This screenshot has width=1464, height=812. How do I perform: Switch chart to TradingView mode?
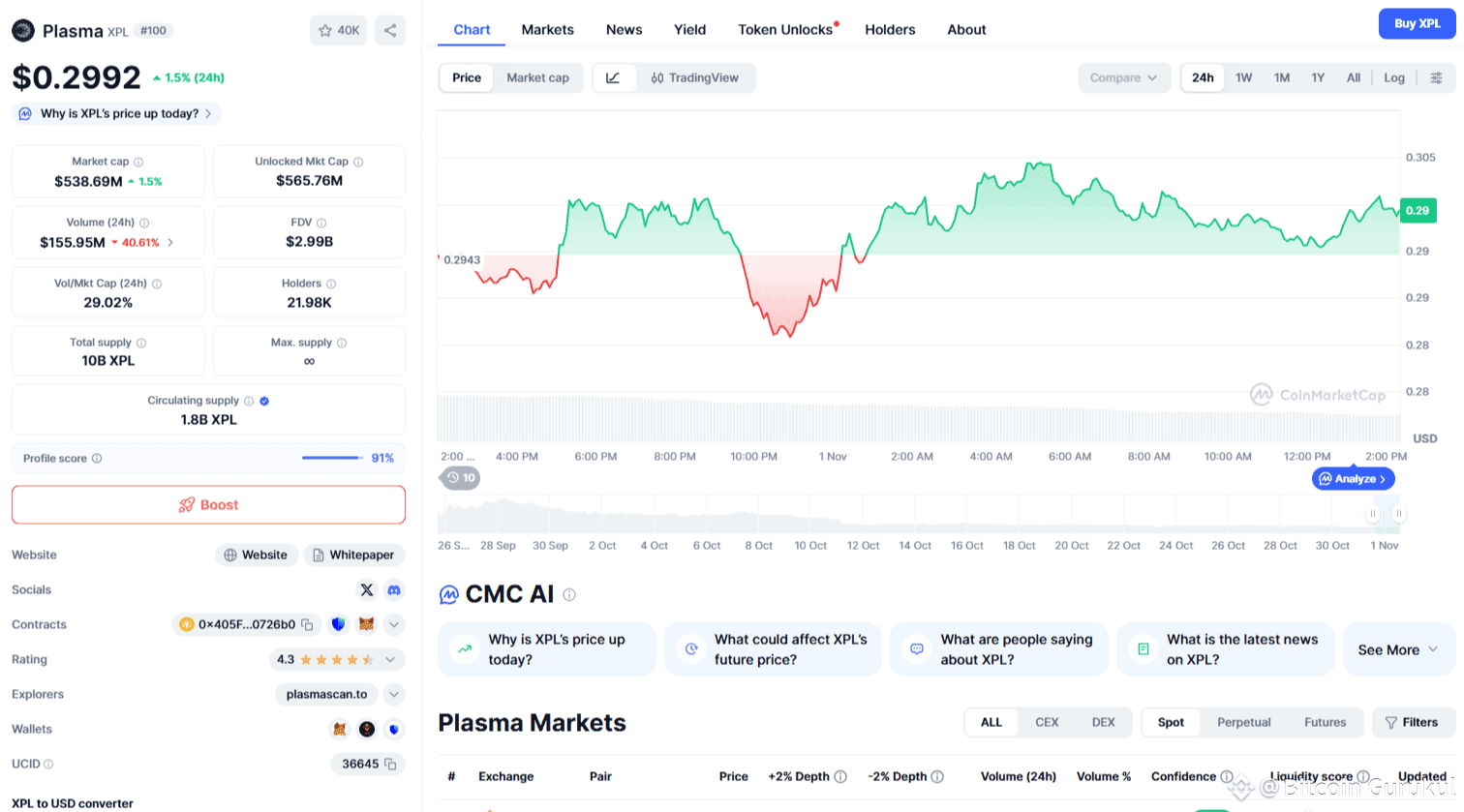(x=695, y=77)
